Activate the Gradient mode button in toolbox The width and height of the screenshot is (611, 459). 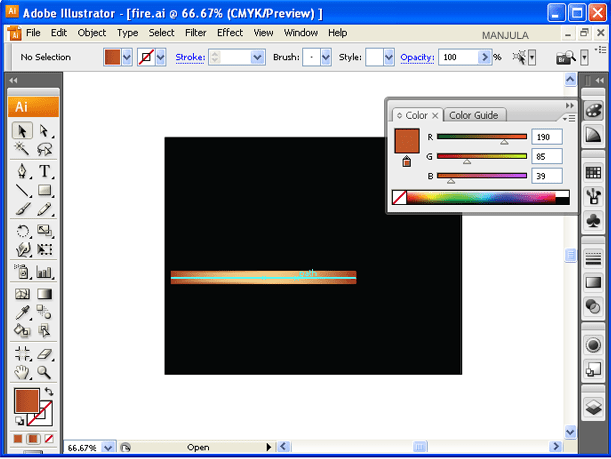pos(34,439)
